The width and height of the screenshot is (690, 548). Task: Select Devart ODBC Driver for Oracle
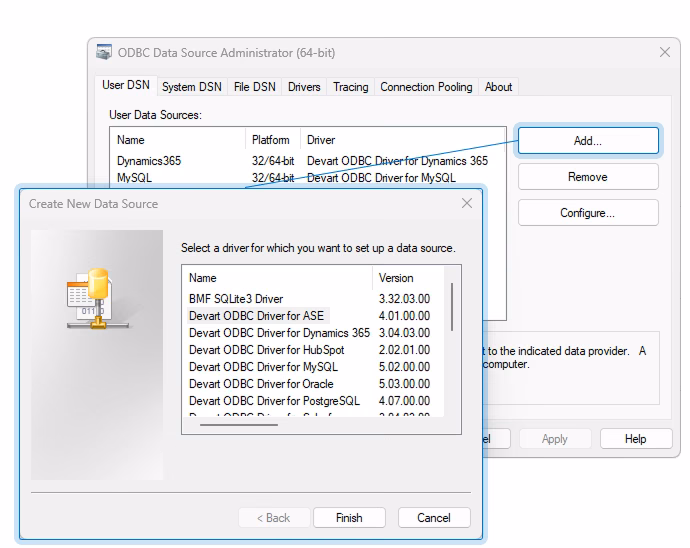pyautogui.click(x=261, y=384)
